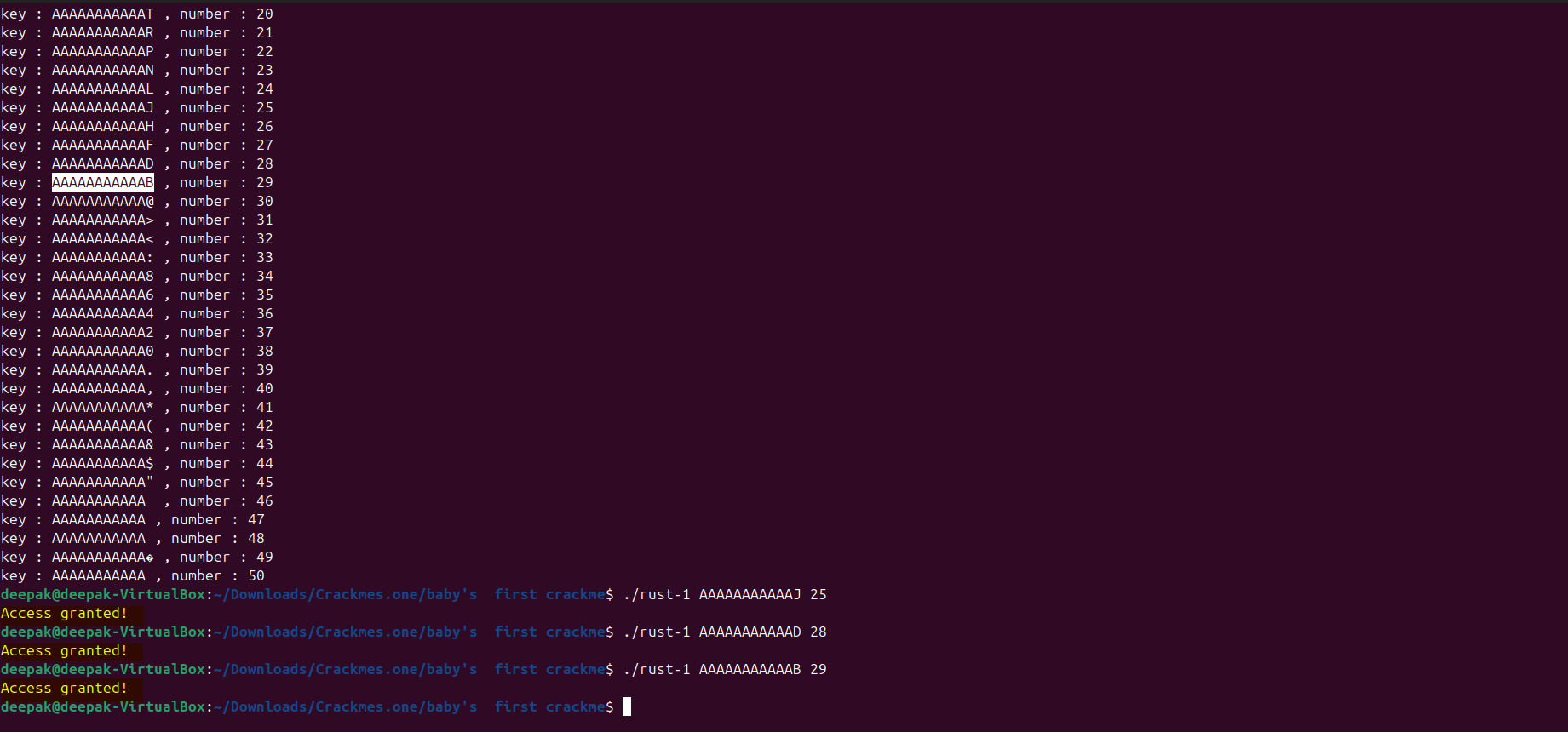Screen dimensions: 1568x732
Task: Click key AAAAAAAAAAA8 text
Action: pyautogui.click(x=103, y=276)
